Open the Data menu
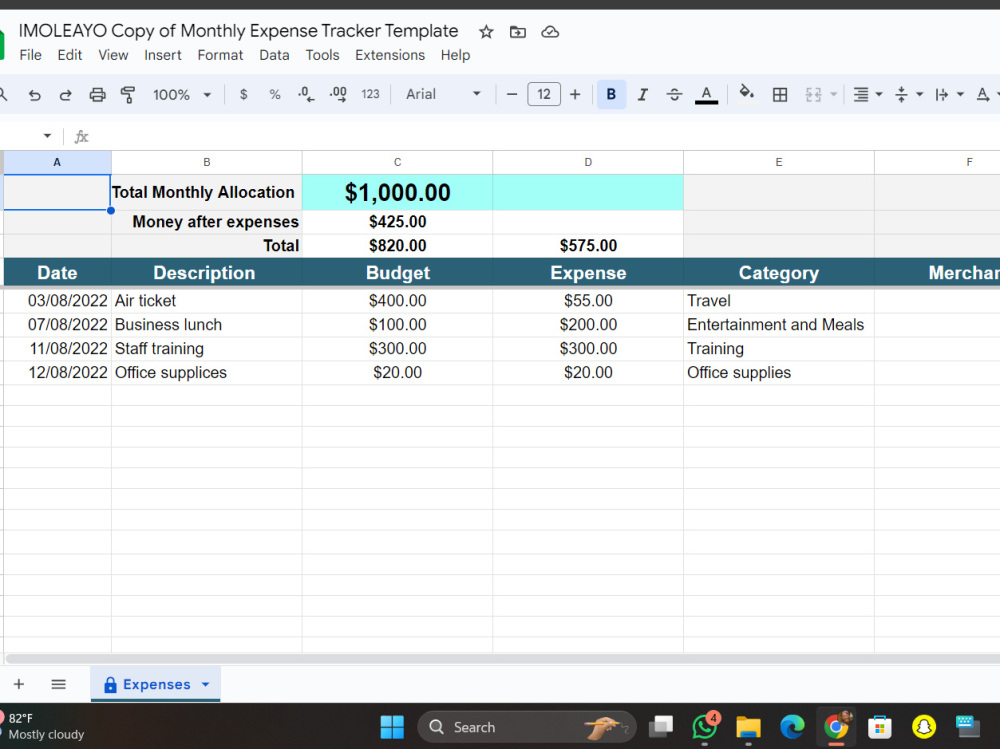This screenshot has width=1000, height=749. point(274,56)
